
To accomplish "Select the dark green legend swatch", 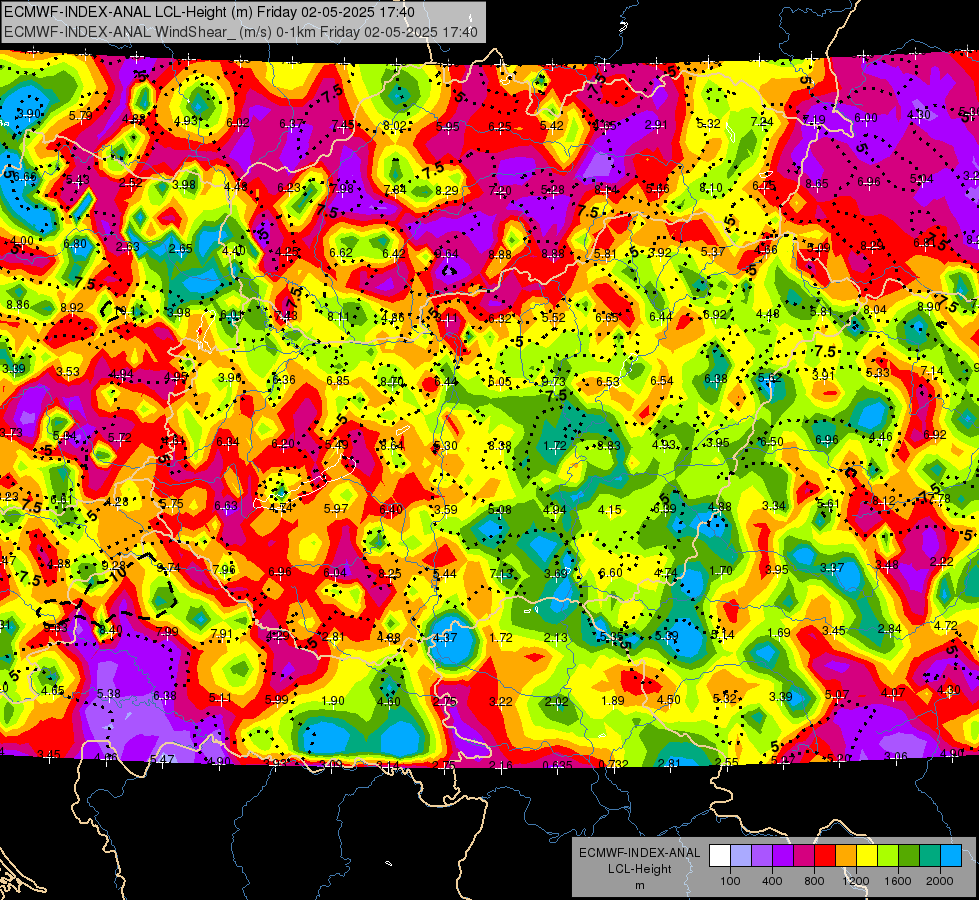I will pos(908,856).
